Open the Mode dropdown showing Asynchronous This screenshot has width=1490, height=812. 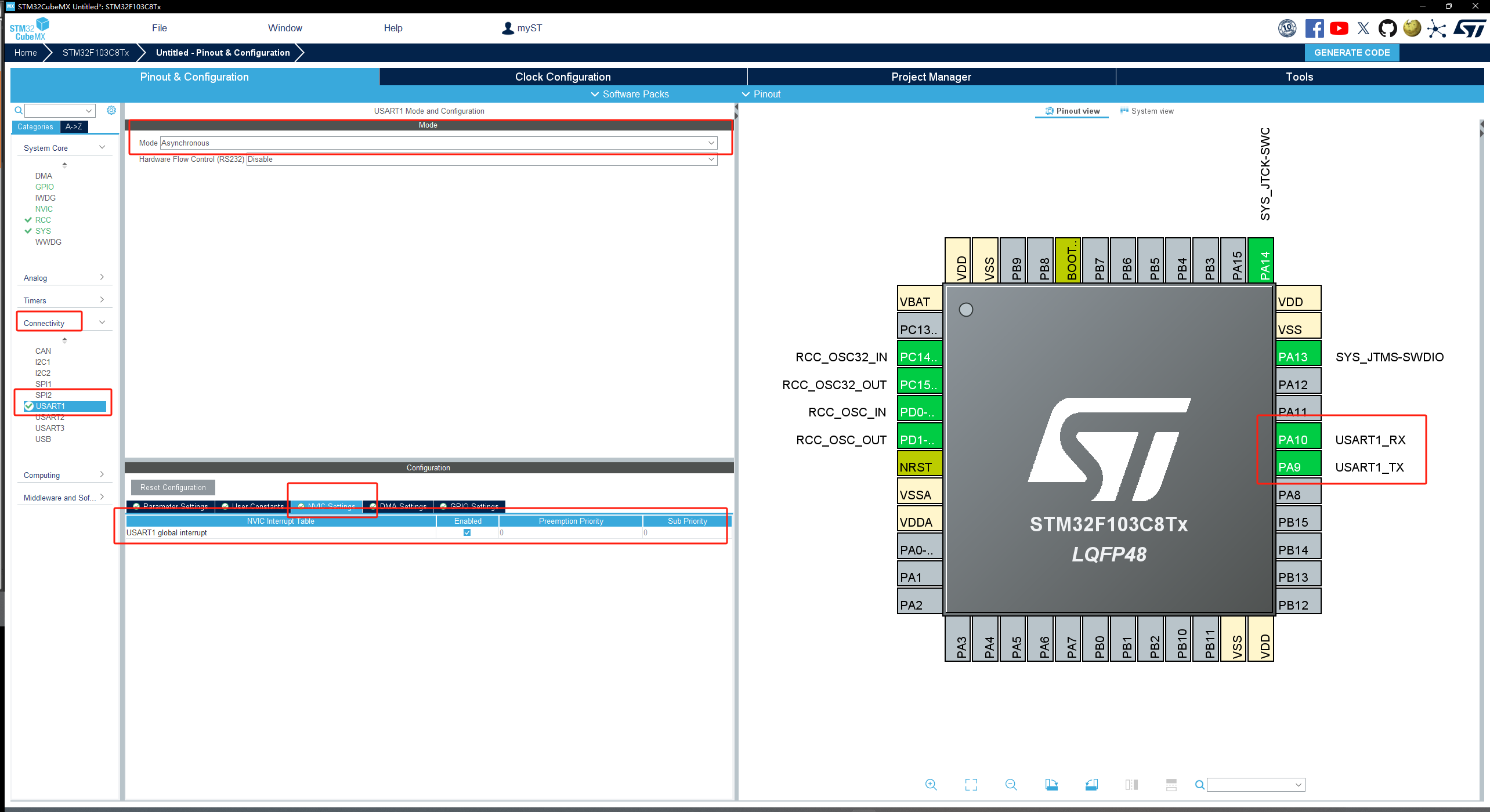710,143
